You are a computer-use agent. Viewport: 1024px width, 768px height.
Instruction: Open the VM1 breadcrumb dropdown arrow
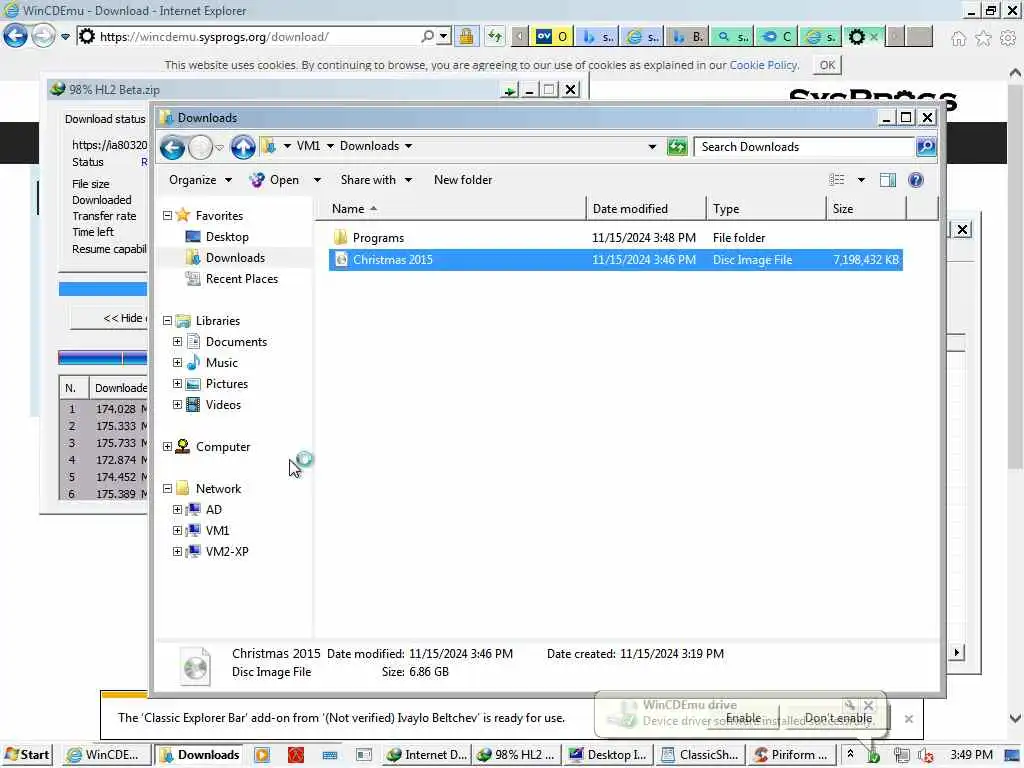click(330, 146)
